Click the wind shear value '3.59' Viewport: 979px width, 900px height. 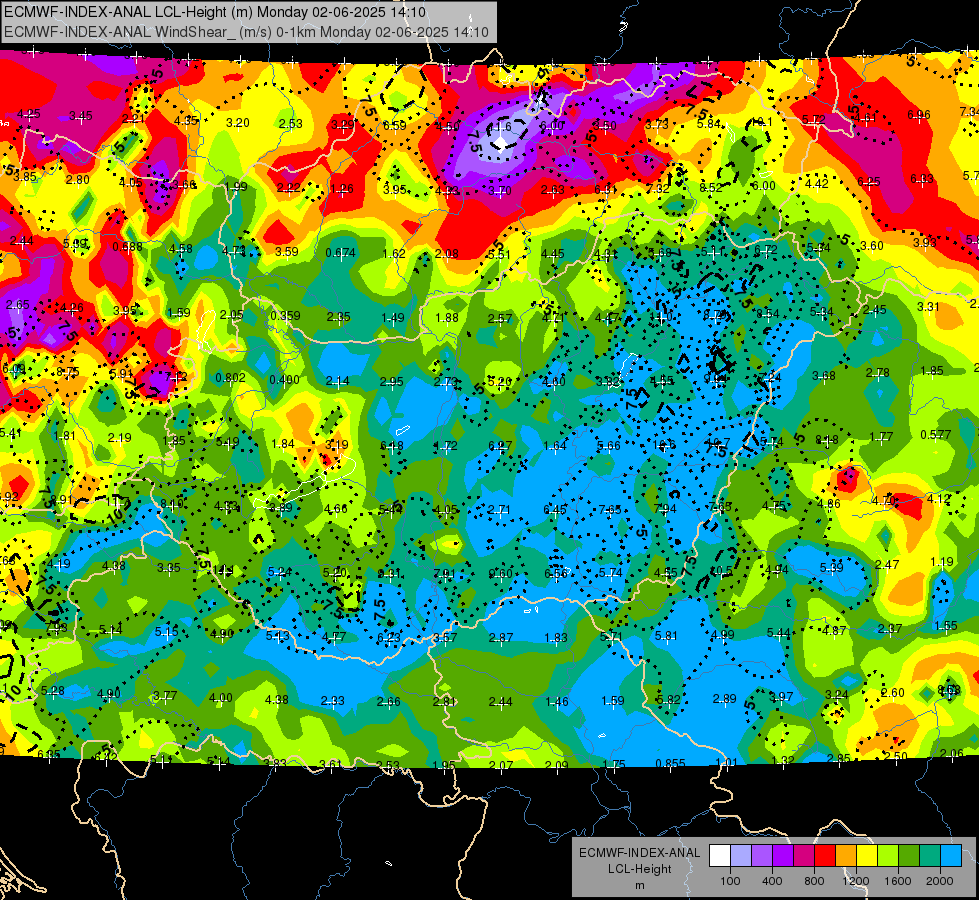tap(287, 252)
